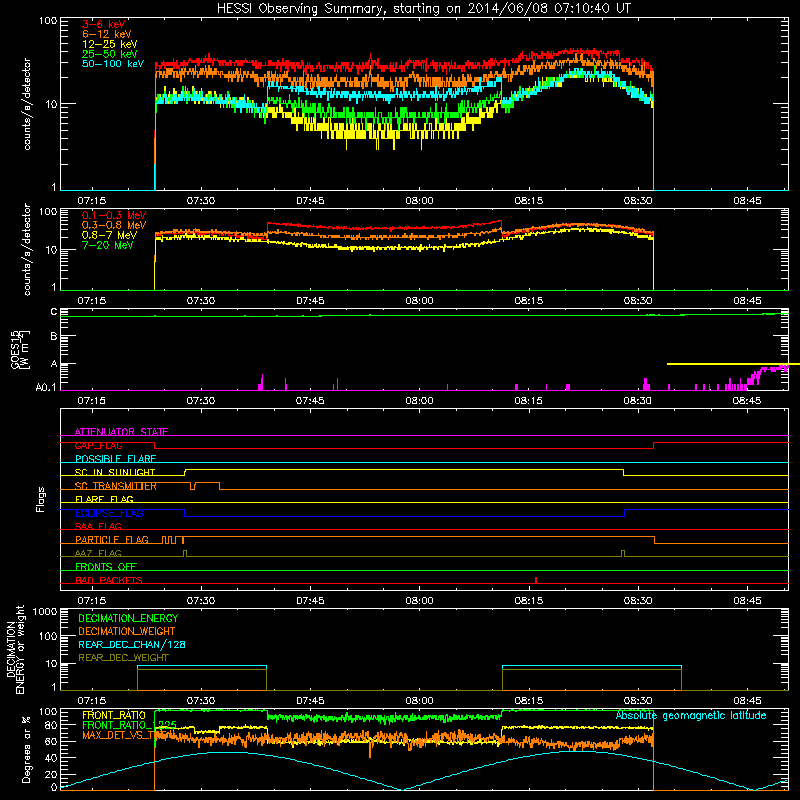Click the PARTICLE_FLAG pulses near 07:27
800x800 pixels.
point(173,539)
